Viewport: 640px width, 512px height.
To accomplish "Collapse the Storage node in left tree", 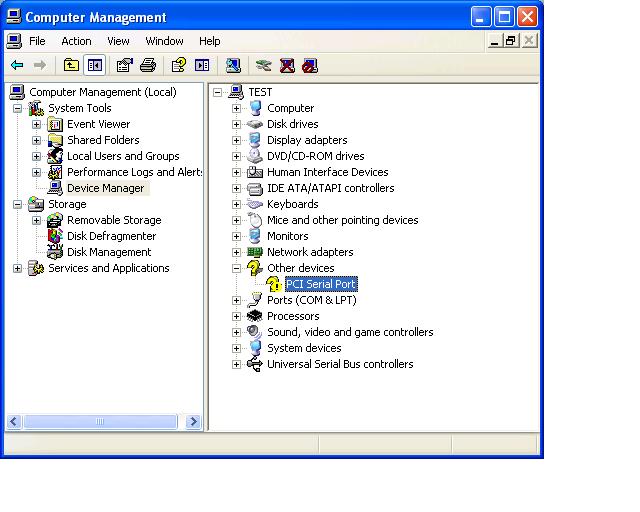I will pos(18,204).
